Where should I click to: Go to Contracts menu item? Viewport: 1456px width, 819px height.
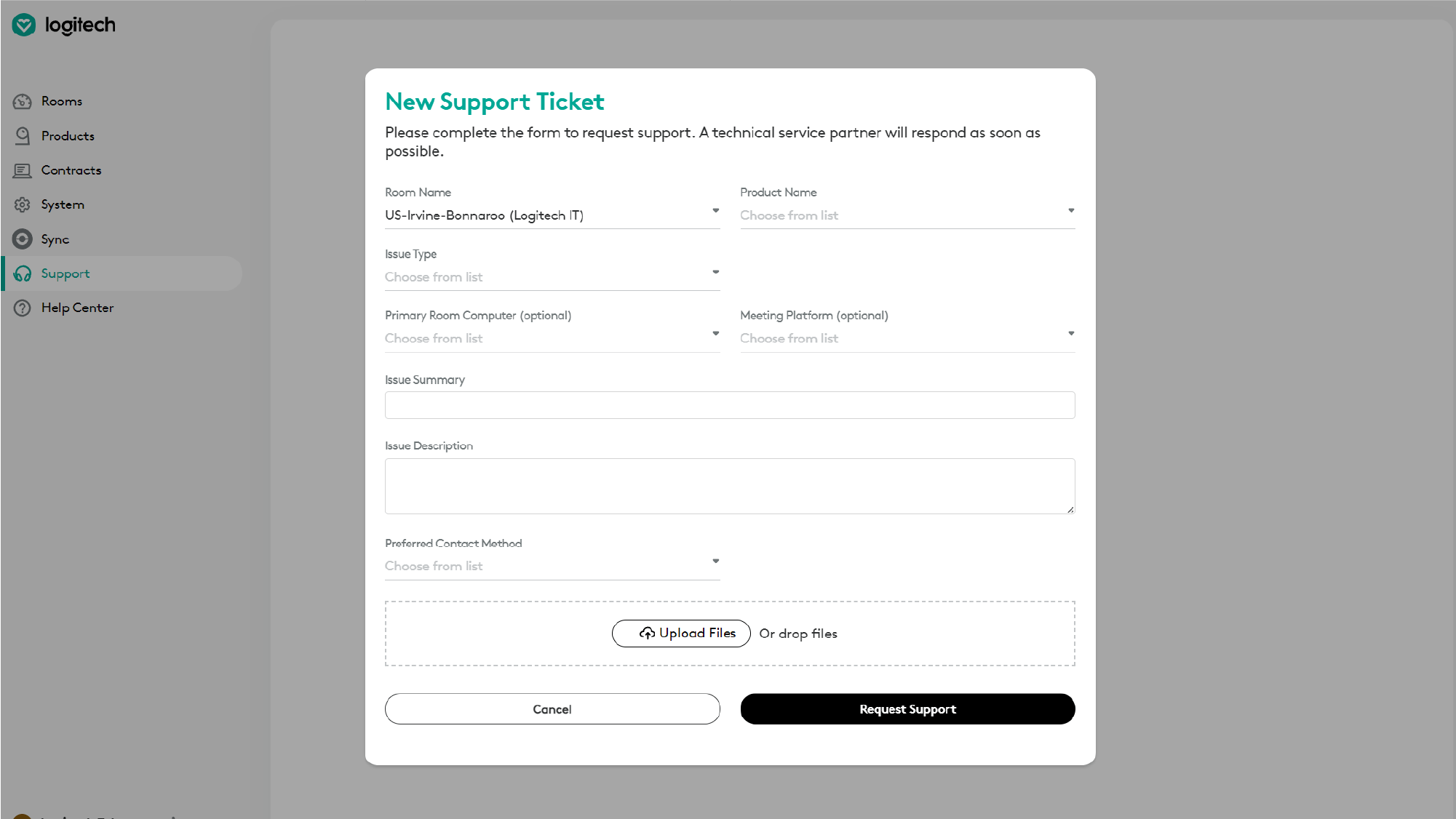click(71, 171)
